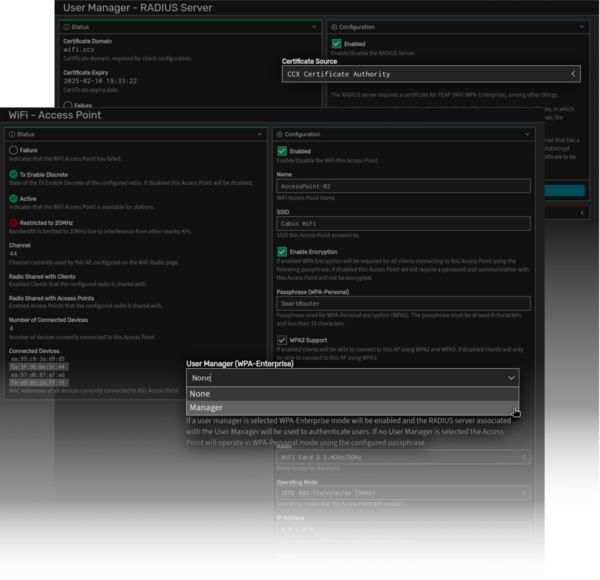Image resolution: width=600 pixels, height=580 pixels.
Task: Click the Certificate Domain value wifi.ccx
Action: [x=79, y=49]
